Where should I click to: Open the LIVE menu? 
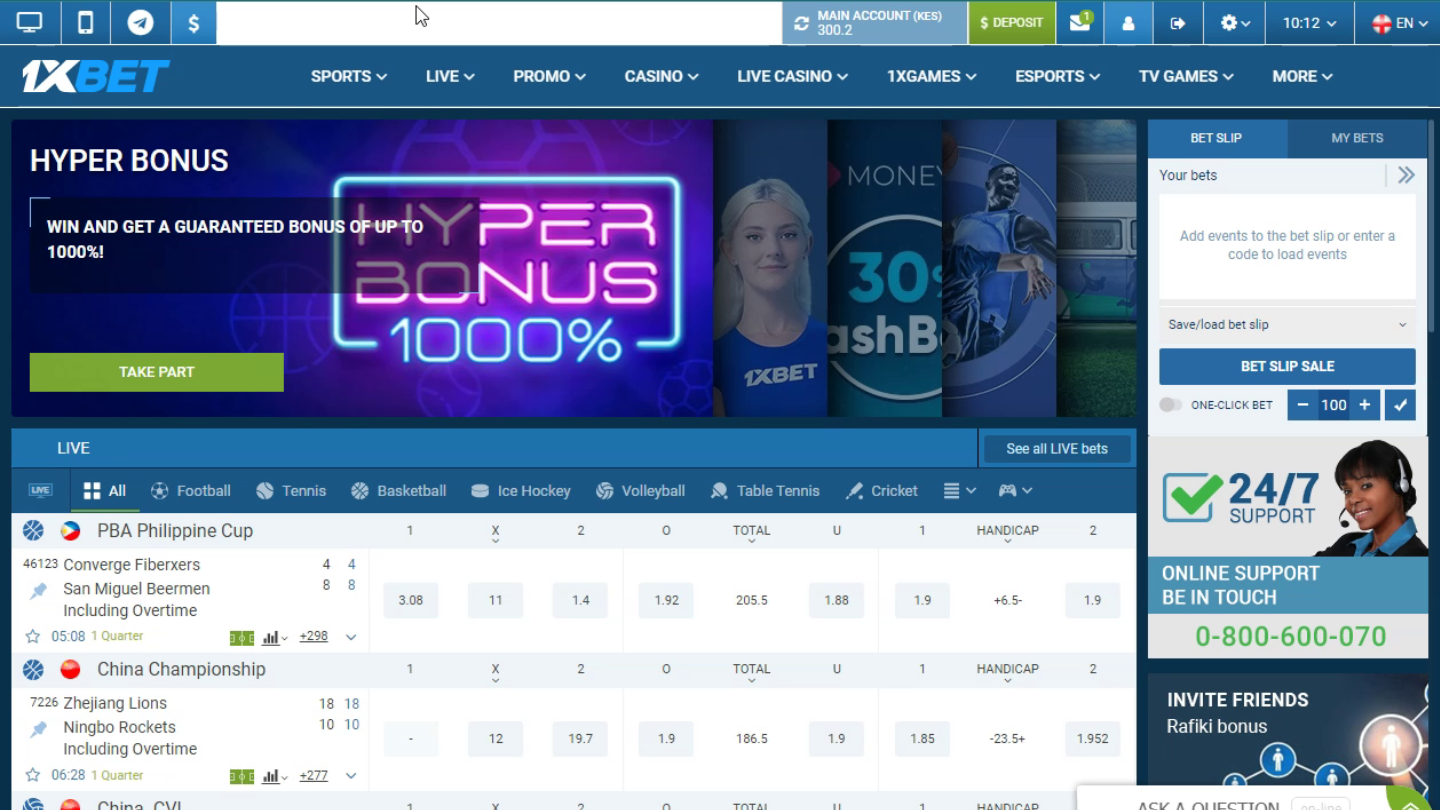click(x=450, y=76)
